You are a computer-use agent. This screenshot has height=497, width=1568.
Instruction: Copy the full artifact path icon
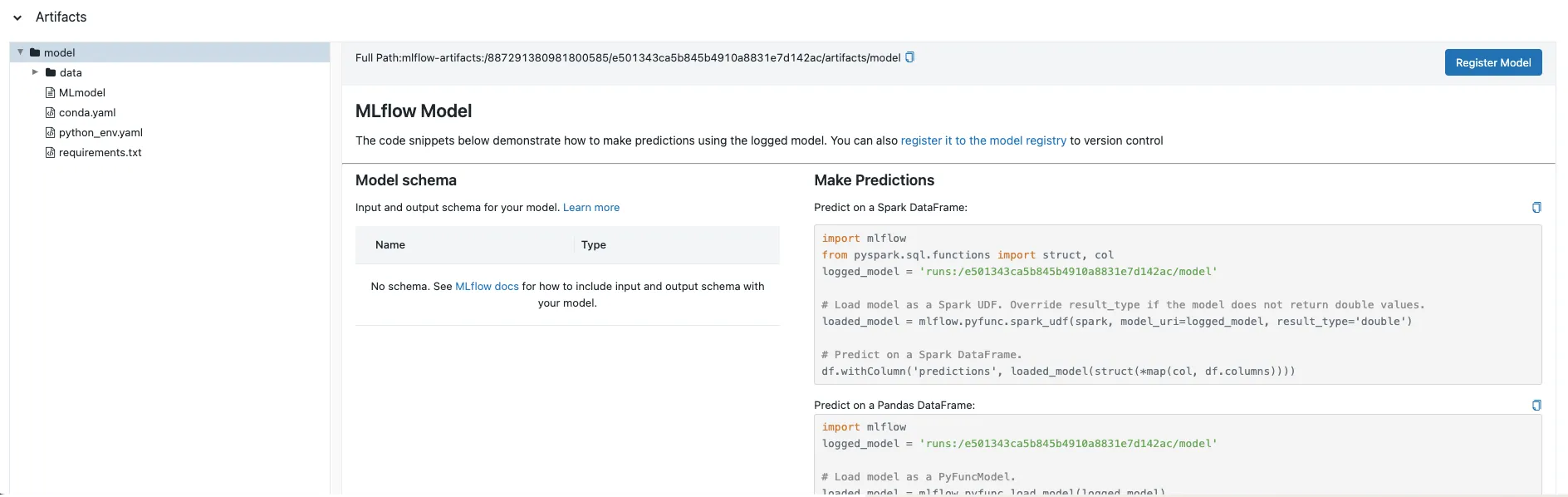click(x=909, y=57)
